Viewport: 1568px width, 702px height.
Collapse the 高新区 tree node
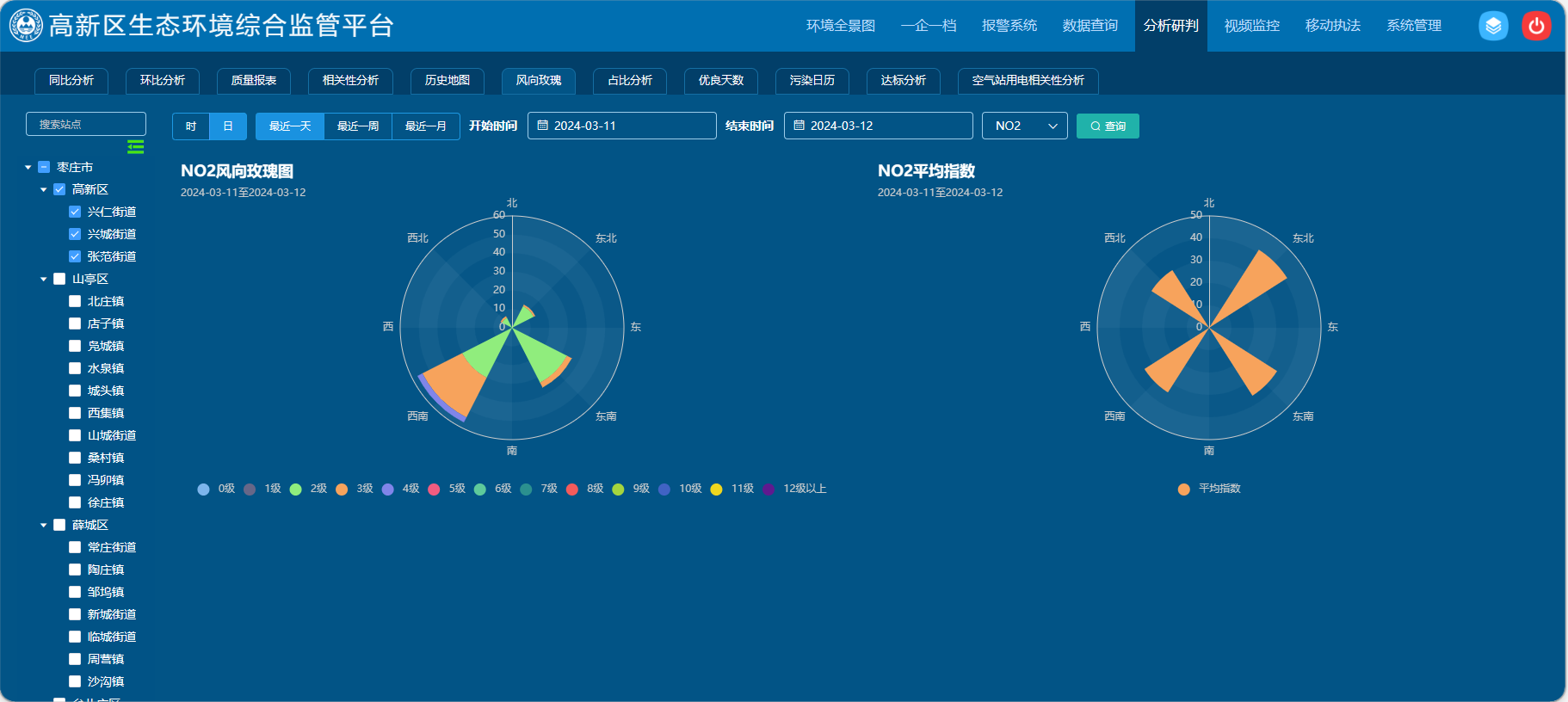pyautogui.click(x=44, y=189)
